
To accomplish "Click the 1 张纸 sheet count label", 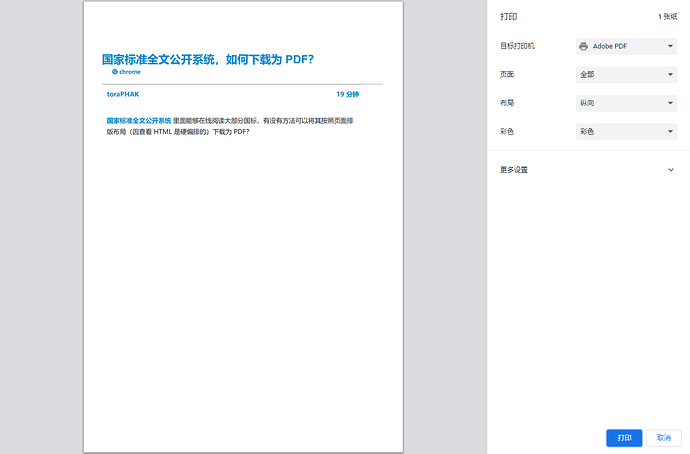I will (667, 17).
